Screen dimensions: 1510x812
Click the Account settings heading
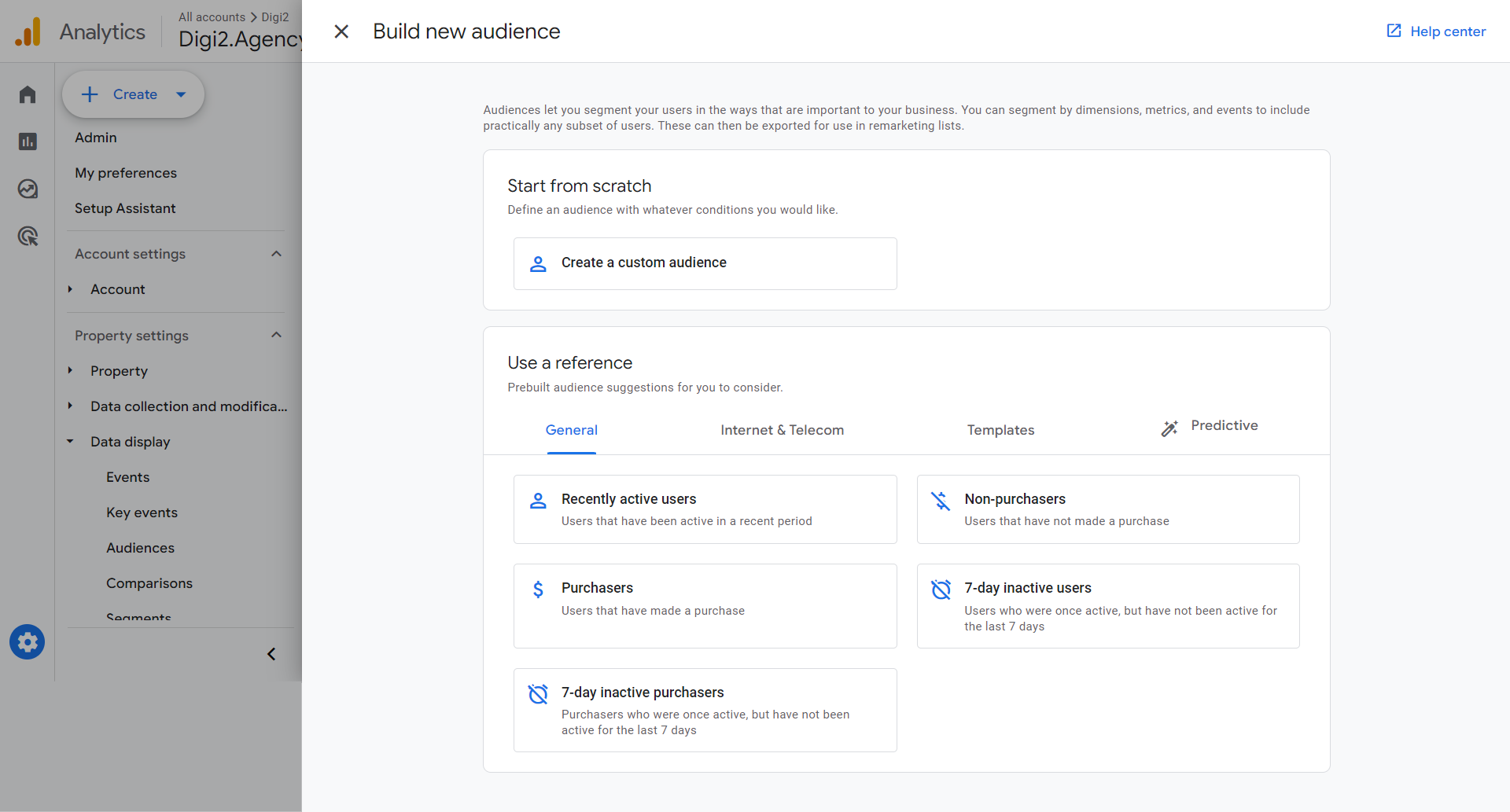tap(131, 254)
